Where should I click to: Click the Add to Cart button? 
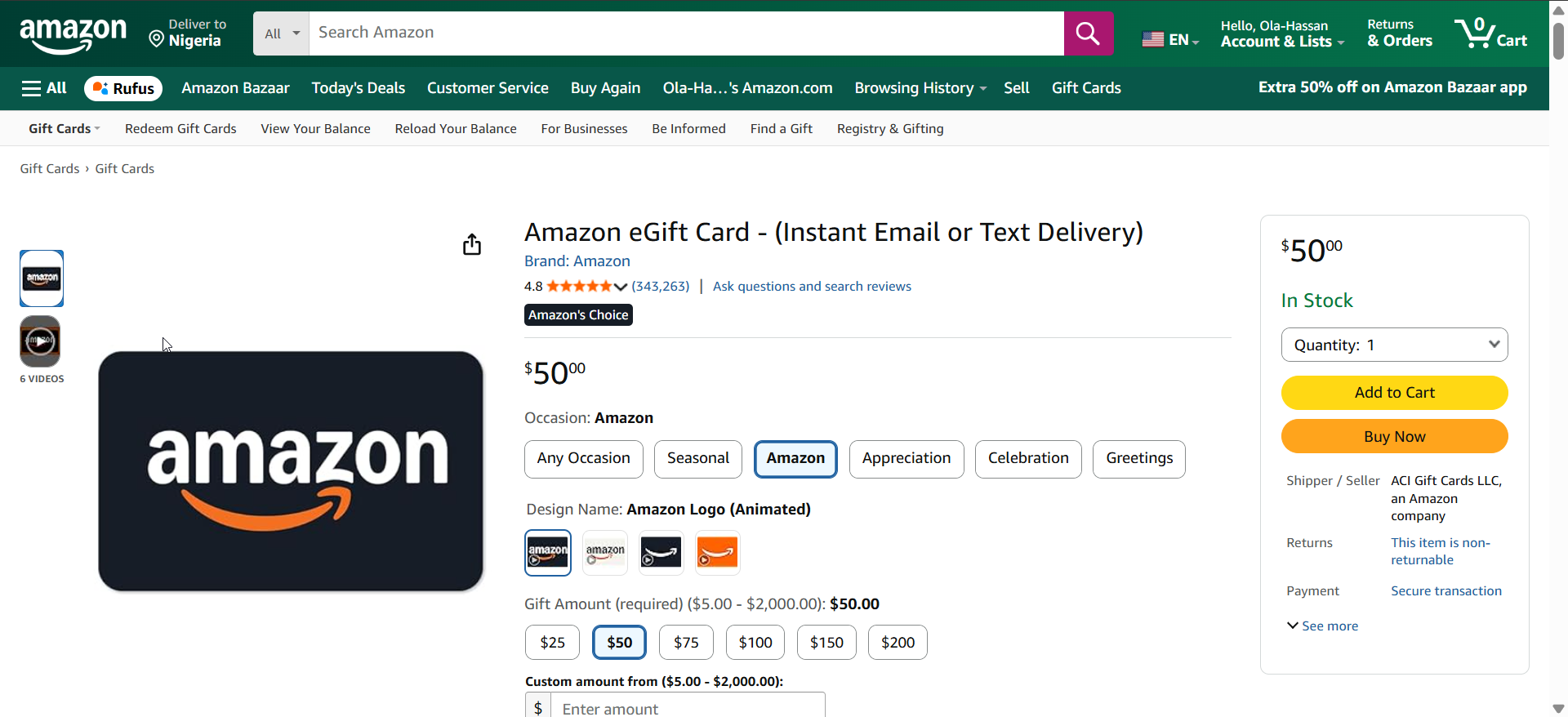[1394, 393]
